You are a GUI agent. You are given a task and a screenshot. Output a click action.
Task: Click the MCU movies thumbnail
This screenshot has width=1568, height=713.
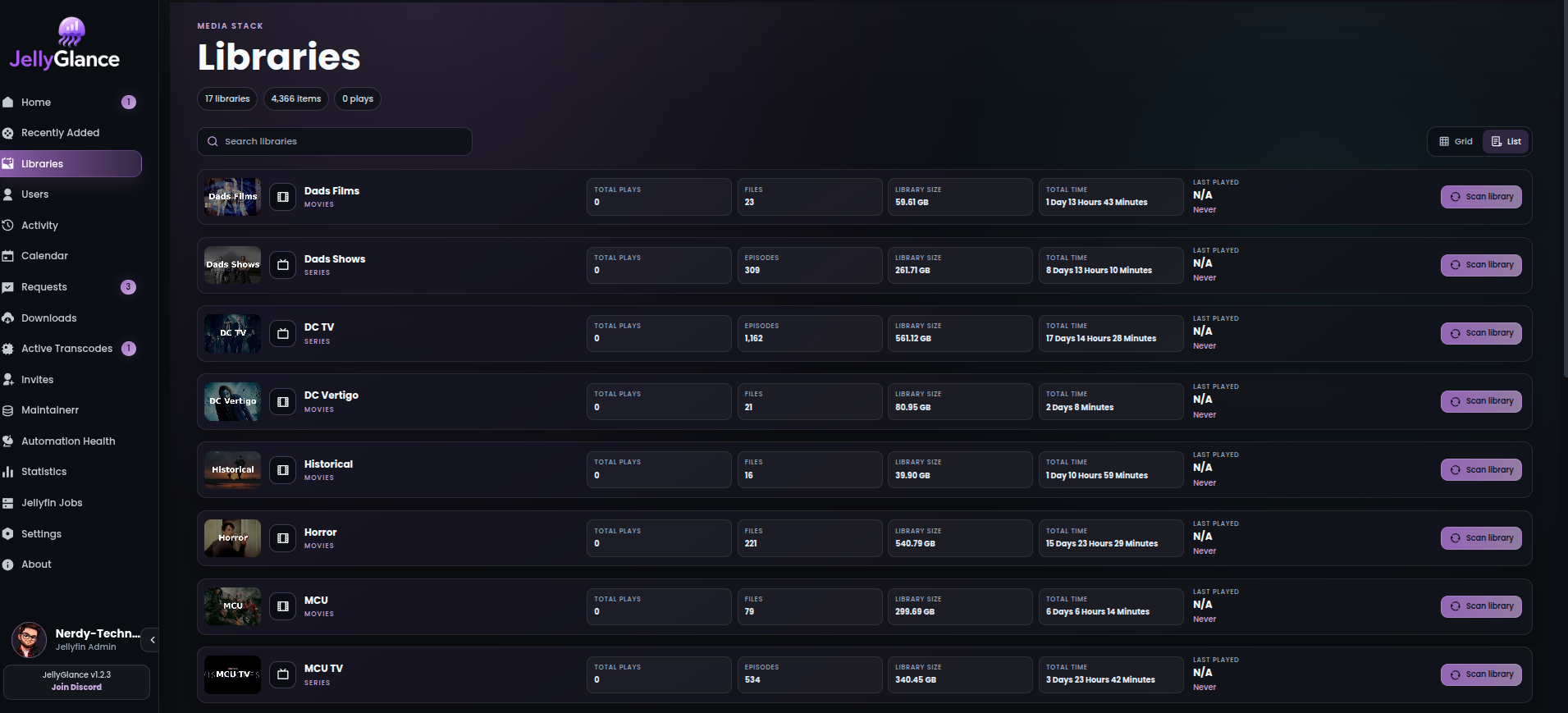tap(232, 606)
